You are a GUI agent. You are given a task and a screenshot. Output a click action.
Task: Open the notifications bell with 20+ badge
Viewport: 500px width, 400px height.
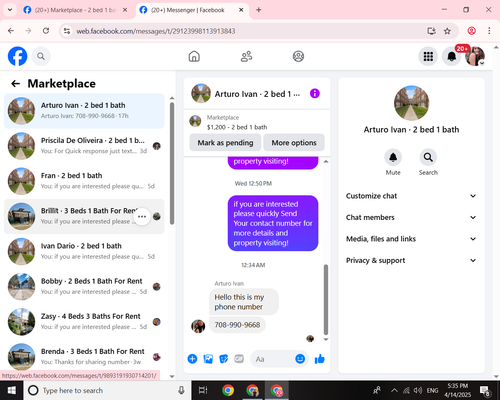tap(451, 56)
